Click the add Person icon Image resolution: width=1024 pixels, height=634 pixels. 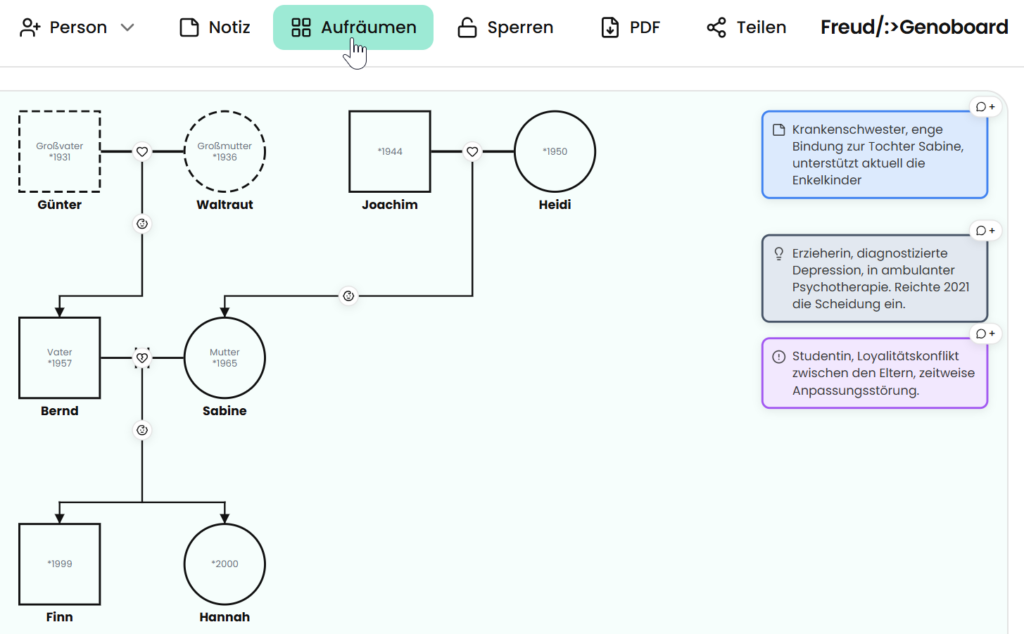point(29,27)
